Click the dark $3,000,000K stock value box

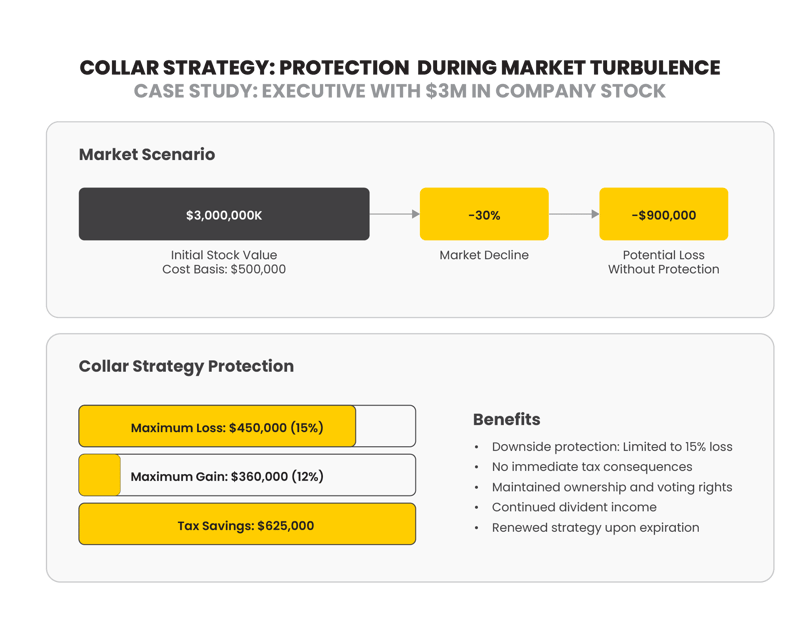click(x=224, y=214)
